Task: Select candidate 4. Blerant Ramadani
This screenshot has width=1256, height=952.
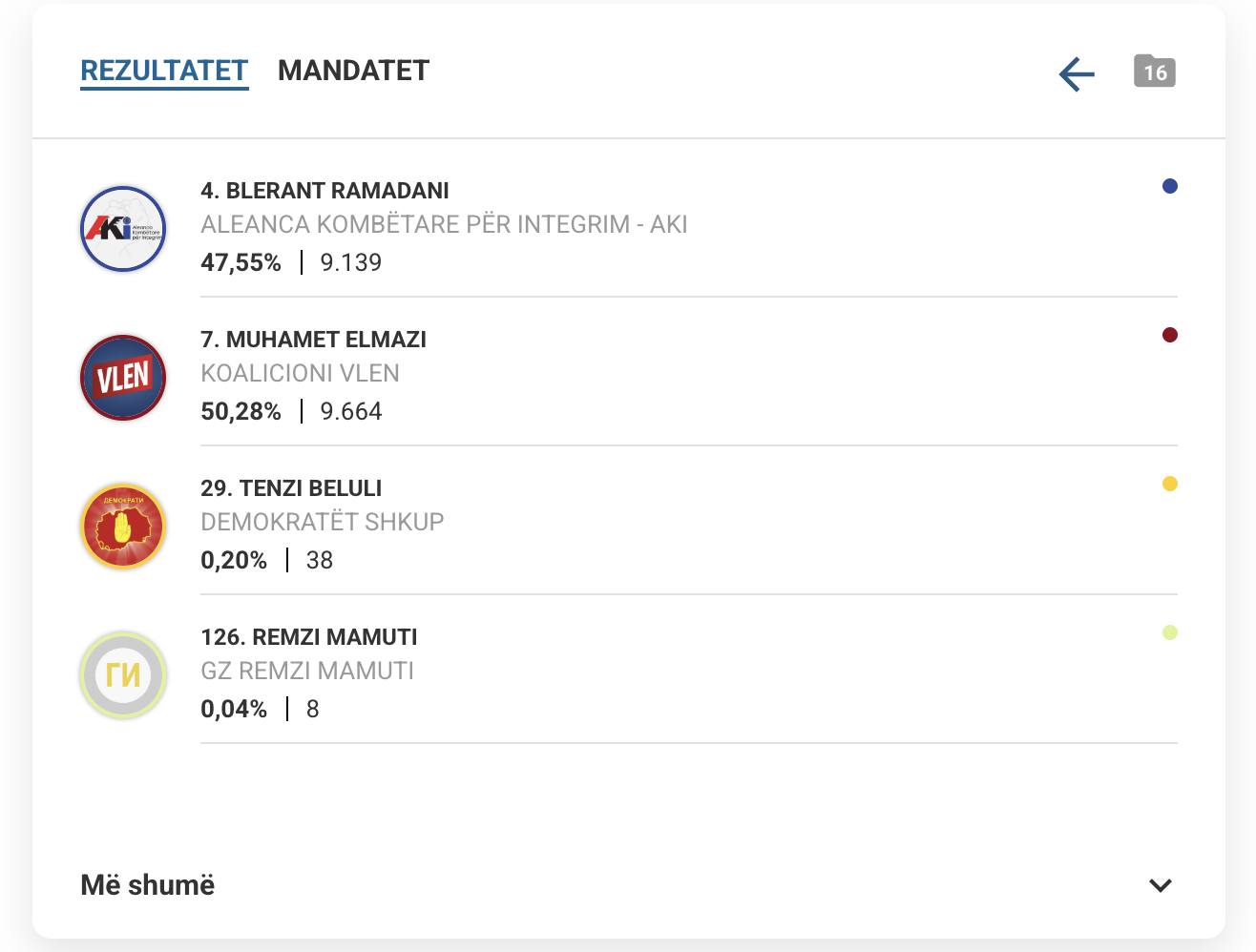Action: pyautogui.click(x=324, y=191)
